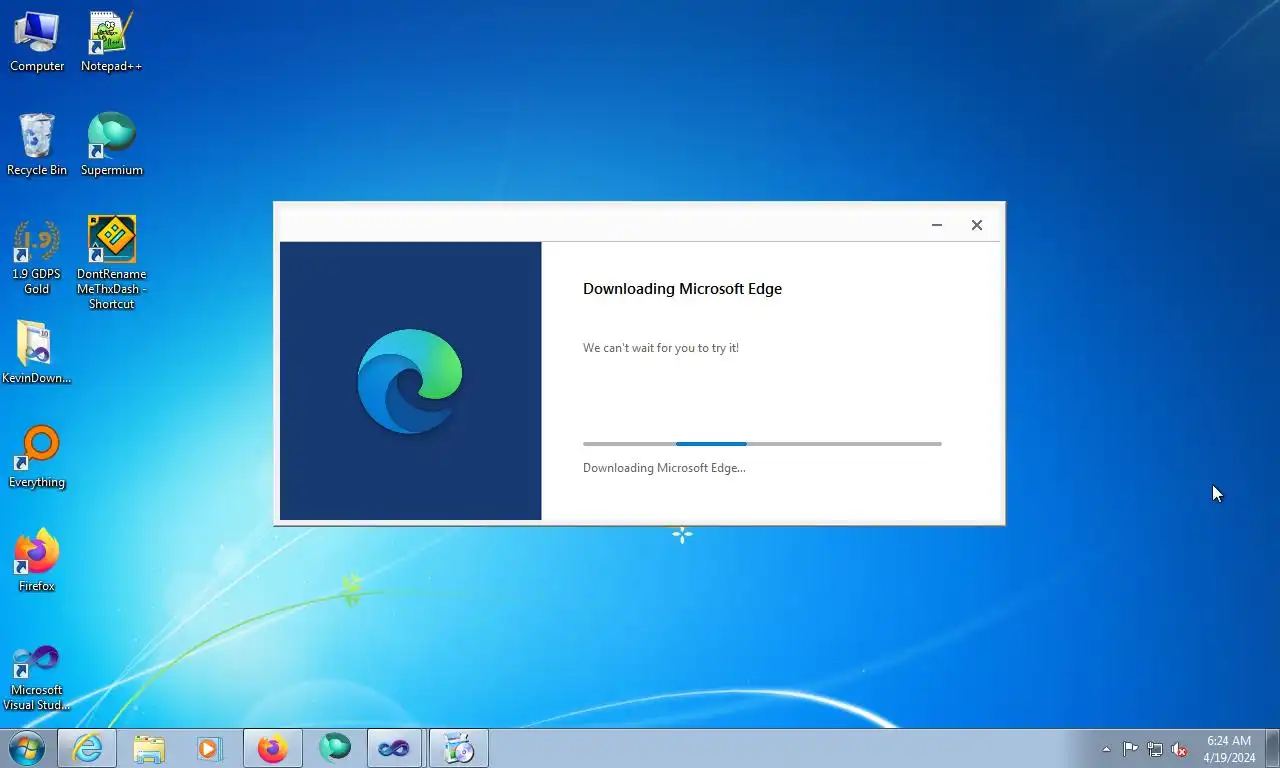Open the network tray icon

[x=1155, y=749]
